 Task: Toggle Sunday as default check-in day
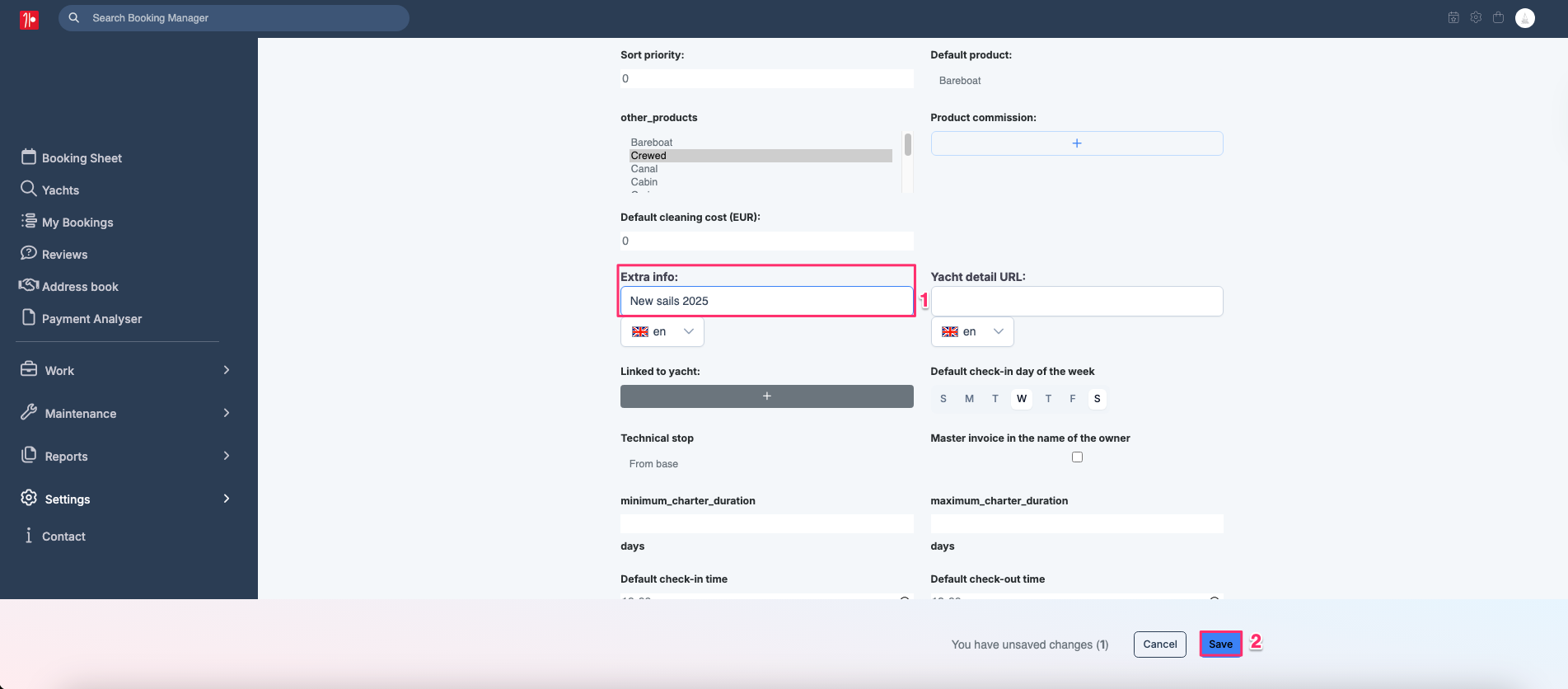pyautogui.click(x=943, y=399)
